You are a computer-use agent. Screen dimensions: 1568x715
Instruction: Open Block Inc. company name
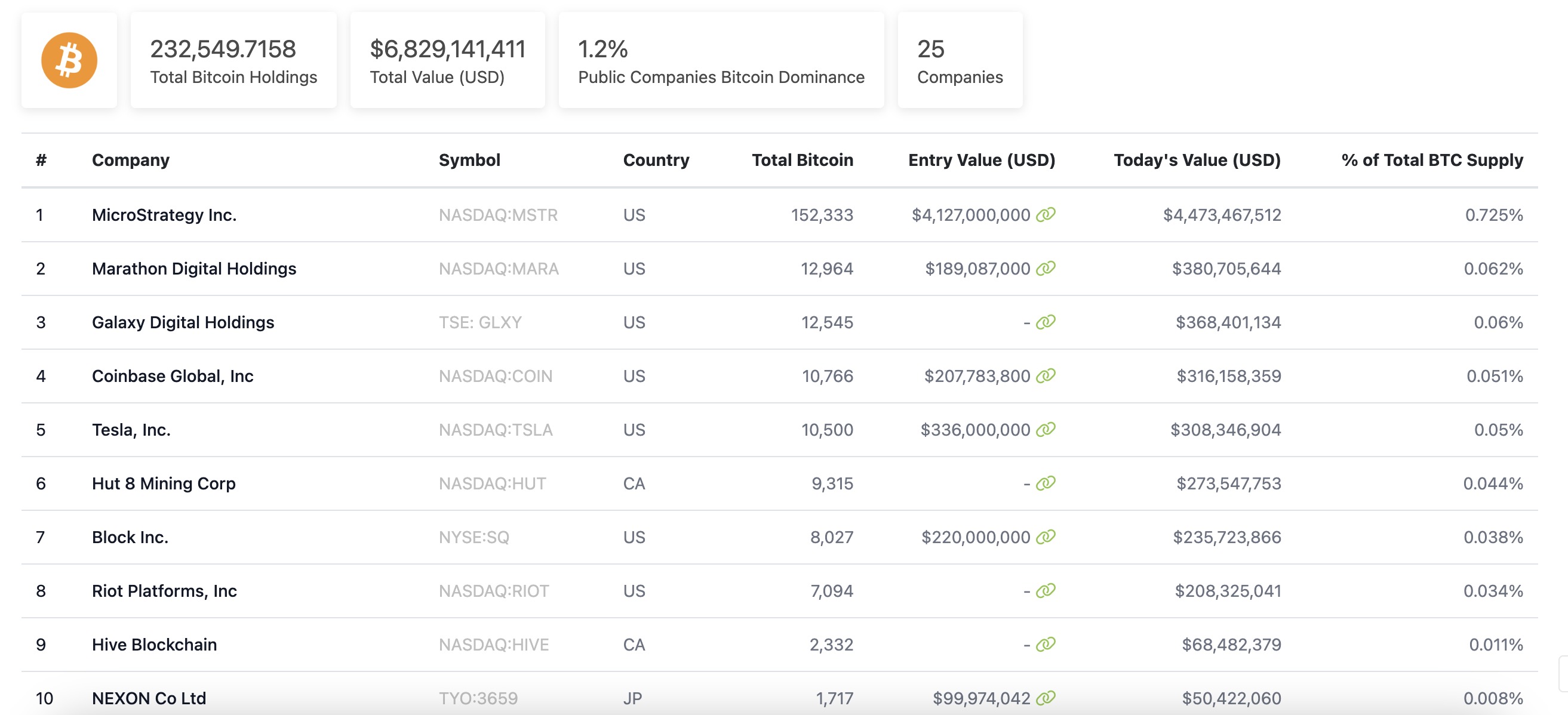[130, 537]
